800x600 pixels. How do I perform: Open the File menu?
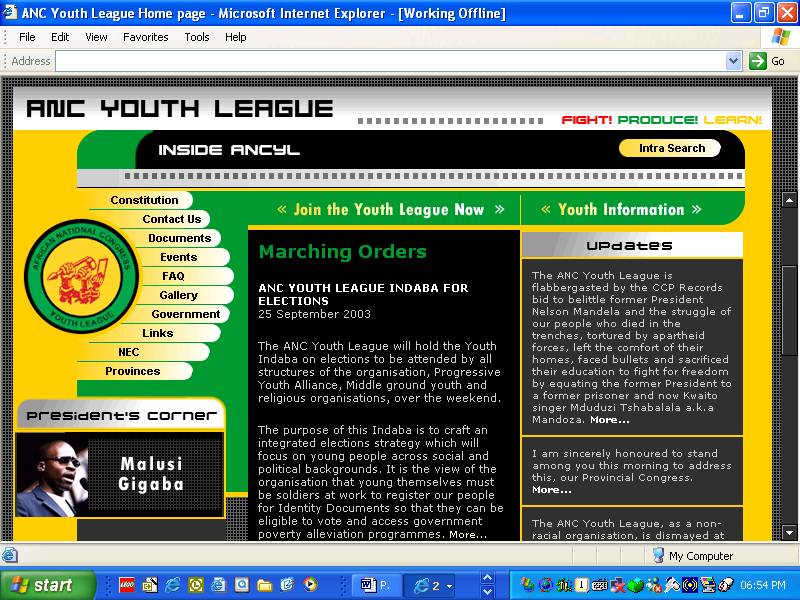(x=27, y=37)
